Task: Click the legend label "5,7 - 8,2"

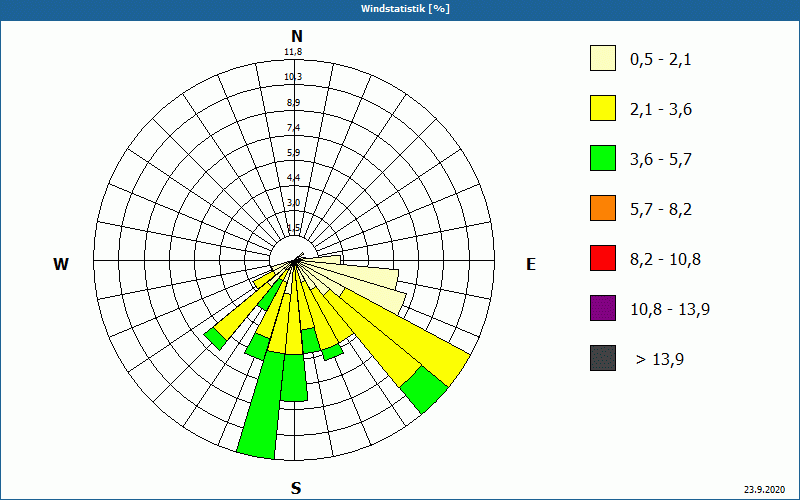Action: pos(661,210)
